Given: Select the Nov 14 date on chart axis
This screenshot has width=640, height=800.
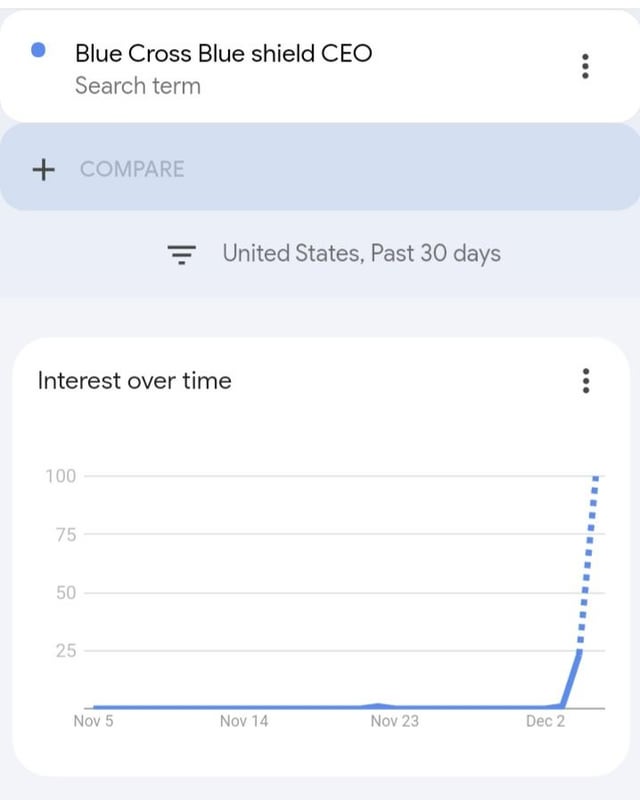Looking at the screenshot, I should click(244, 721).
